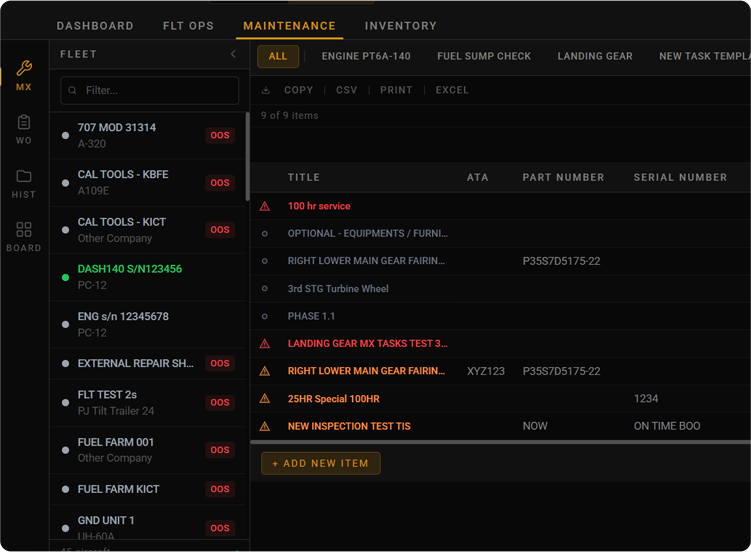This screenshot has width=751, height=552.
Task: Switch to the DASHBOARD tab
Action: click(x=95, y=26)
